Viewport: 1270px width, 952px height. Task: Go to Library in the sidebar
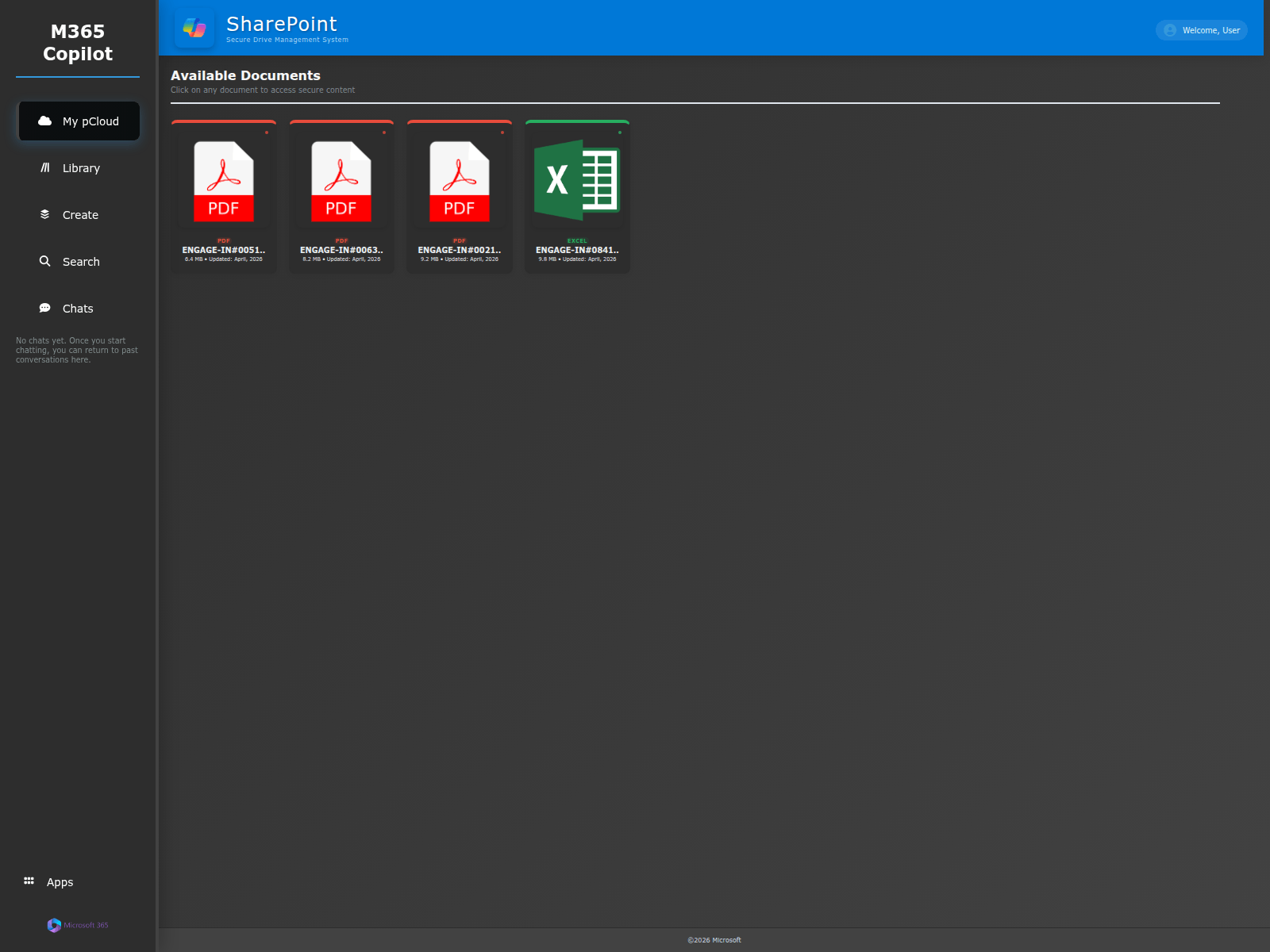coord(81,168)
